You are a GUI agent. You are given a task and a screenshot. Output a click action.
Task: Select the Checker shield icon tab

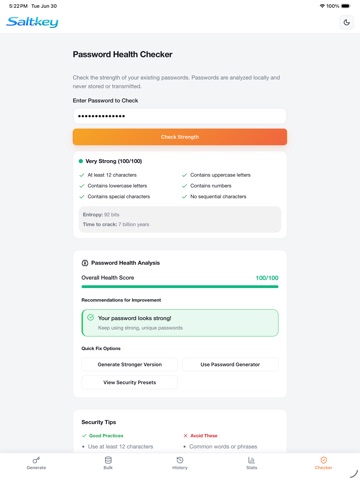point(323,460)
